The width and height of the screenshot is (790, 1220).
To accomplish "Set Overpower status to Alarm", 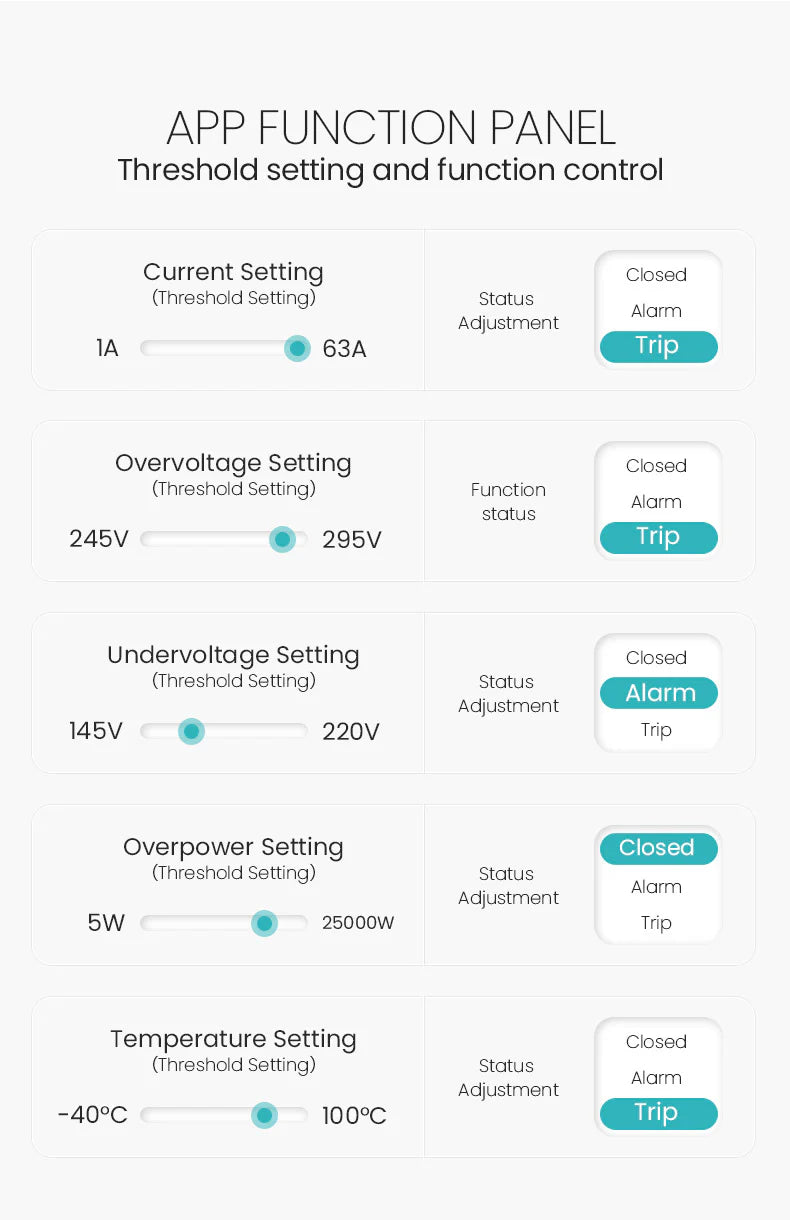I will [657, 887].
